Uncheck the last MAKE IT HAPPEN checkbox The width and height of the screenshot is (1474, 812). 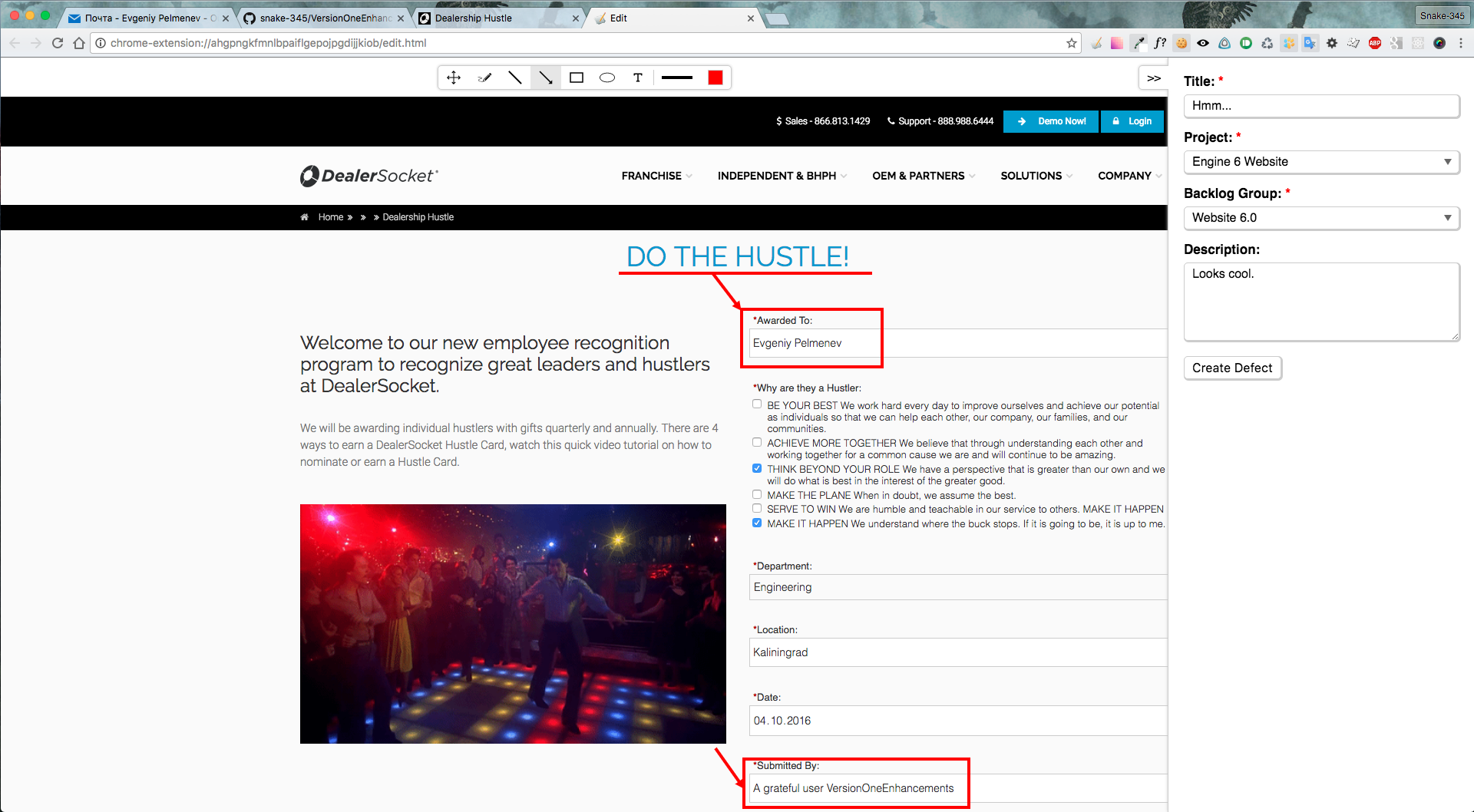(757, 523)
